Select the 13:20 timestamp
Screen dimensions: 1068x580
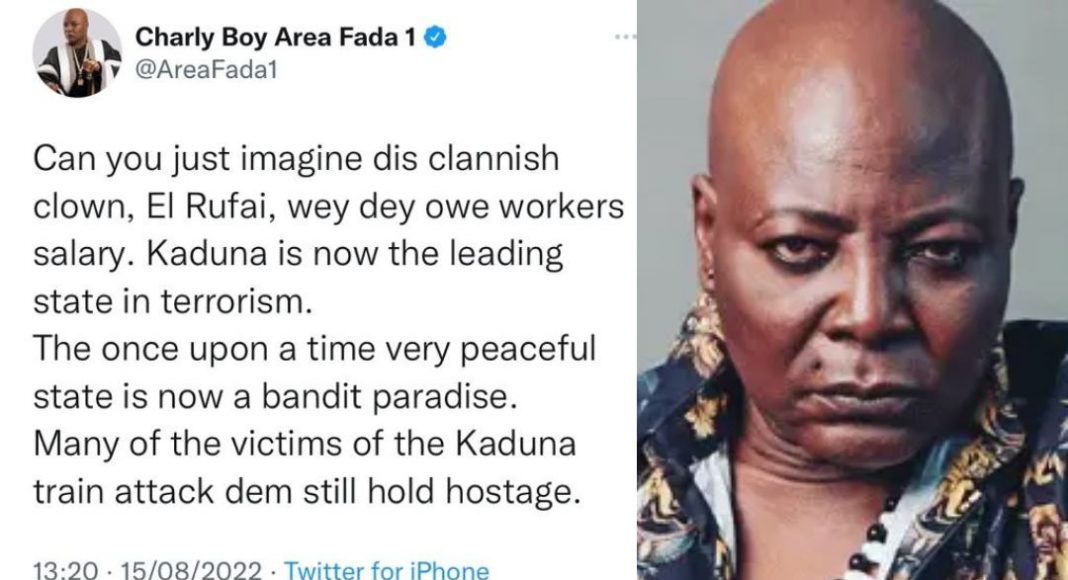coord(65,569)
